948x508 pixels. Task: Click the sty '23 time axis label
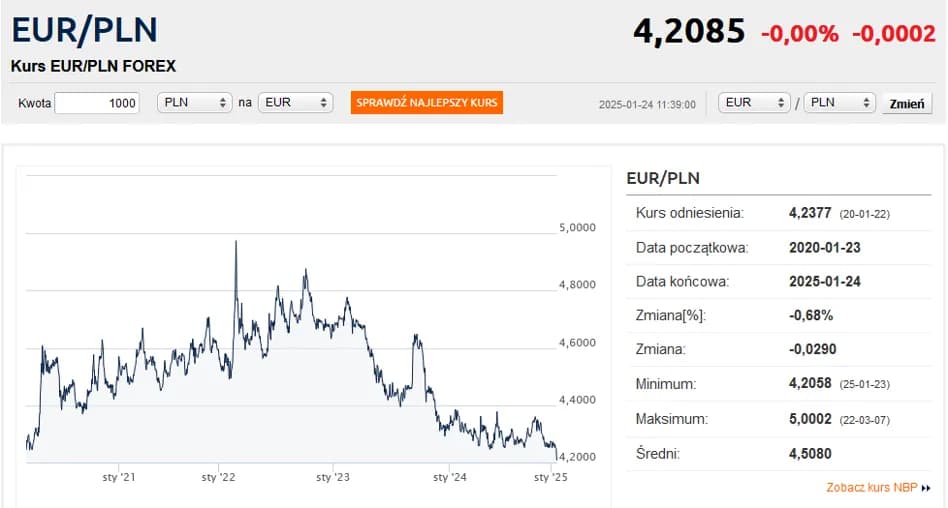pos(332,478)
